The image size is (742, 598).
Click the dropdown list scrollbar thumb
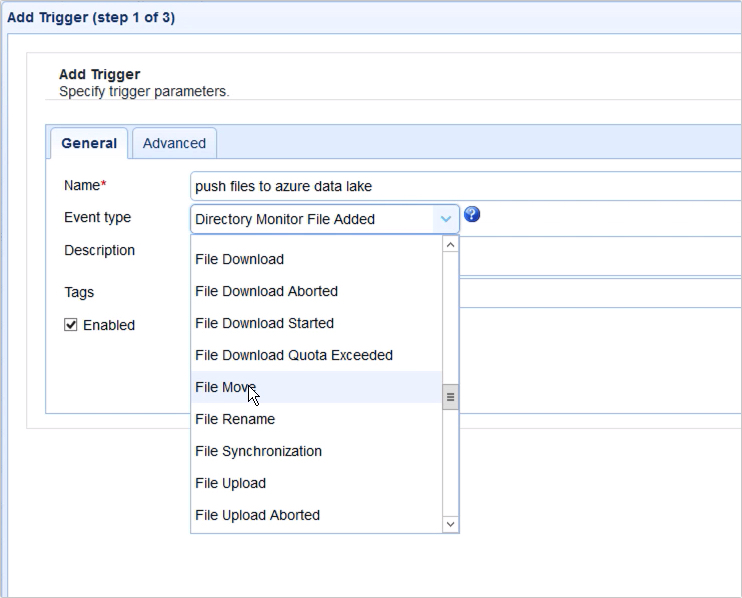[x=450, y=397]
